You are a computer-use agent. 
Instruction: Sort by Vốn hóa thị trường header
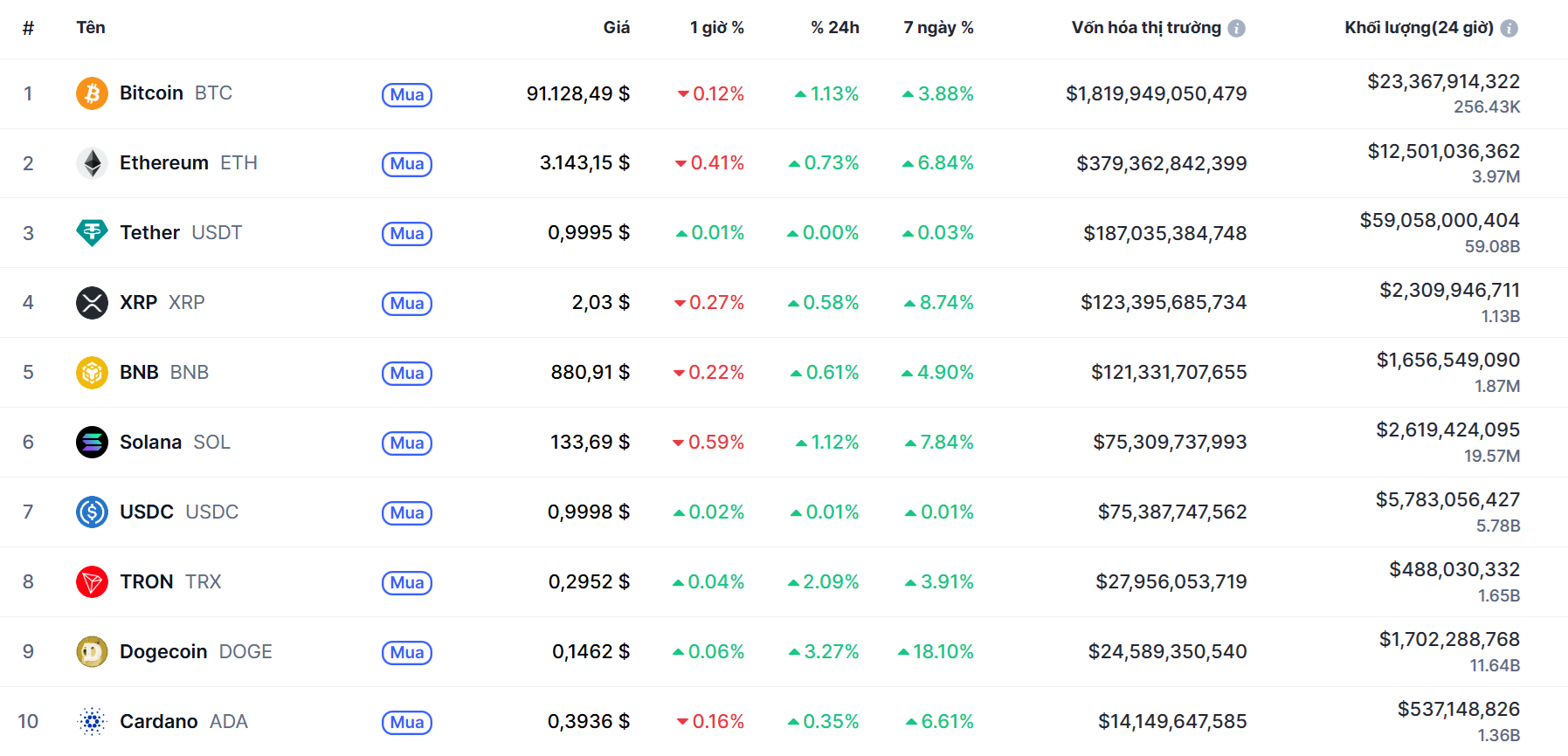tap(1146, 28)
